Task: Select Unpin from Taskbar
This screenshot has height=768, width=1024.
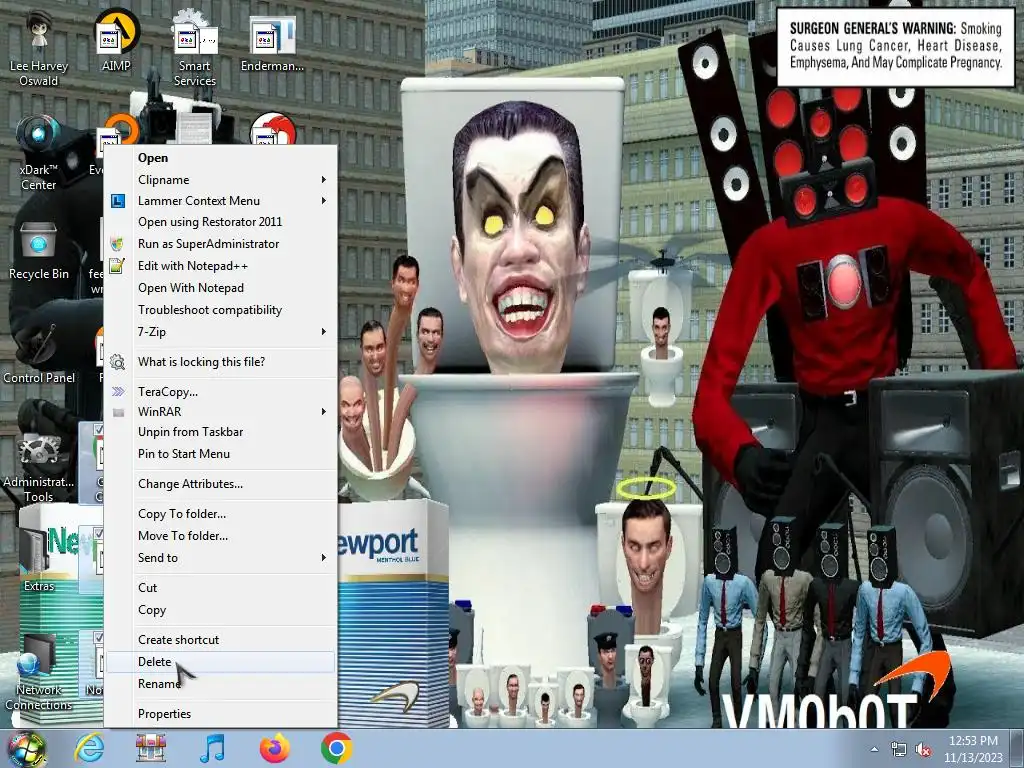Action: tap(220, 432)
